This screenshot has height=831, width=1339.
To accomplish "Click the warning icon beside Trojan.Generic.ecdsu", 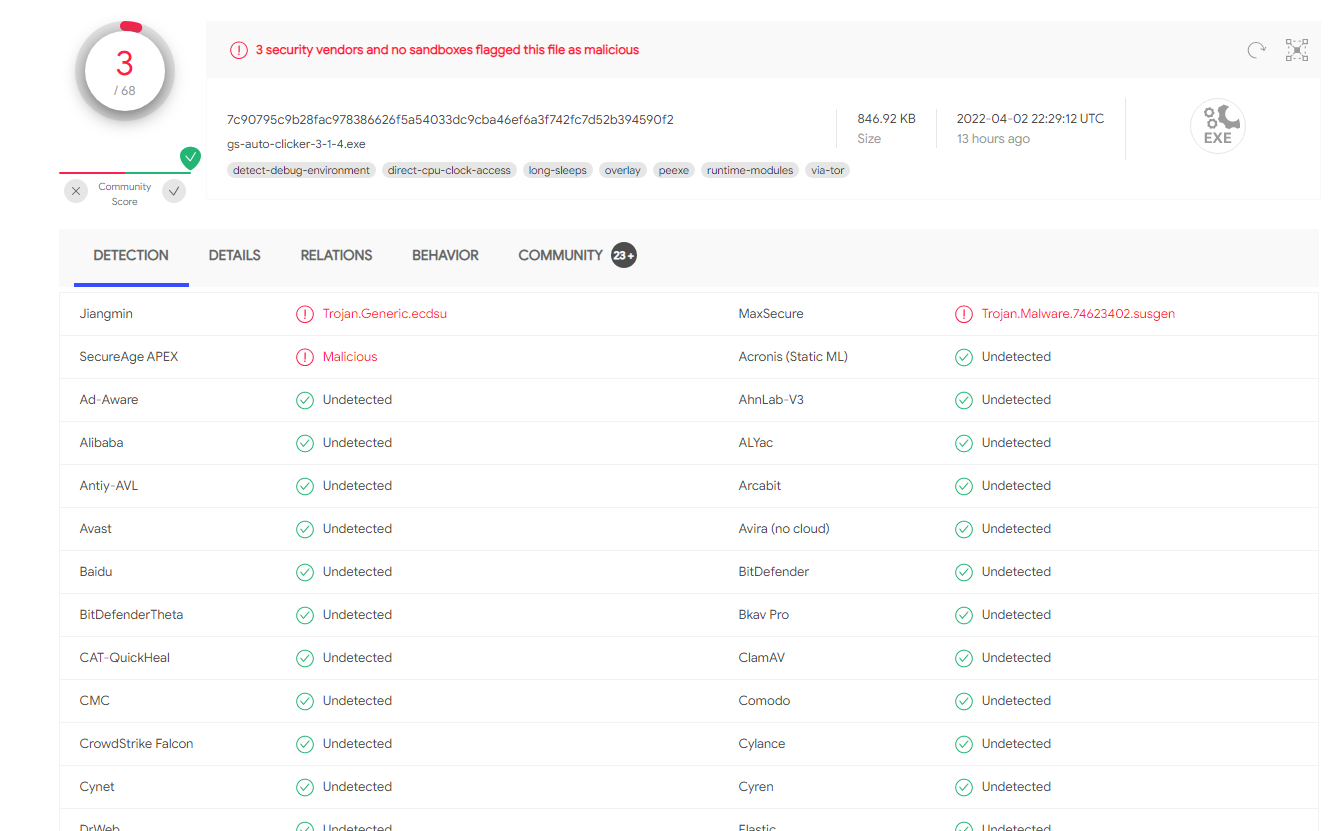I will pos(305,314).
